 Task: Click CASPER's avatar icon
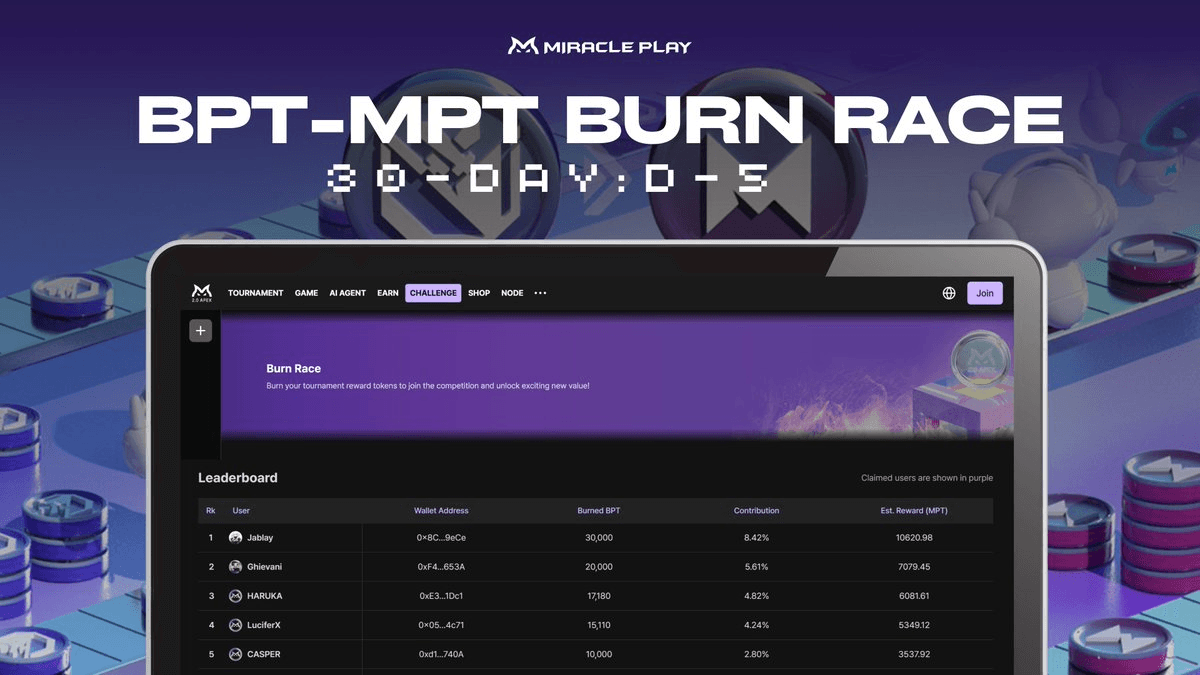click(235, 654)
